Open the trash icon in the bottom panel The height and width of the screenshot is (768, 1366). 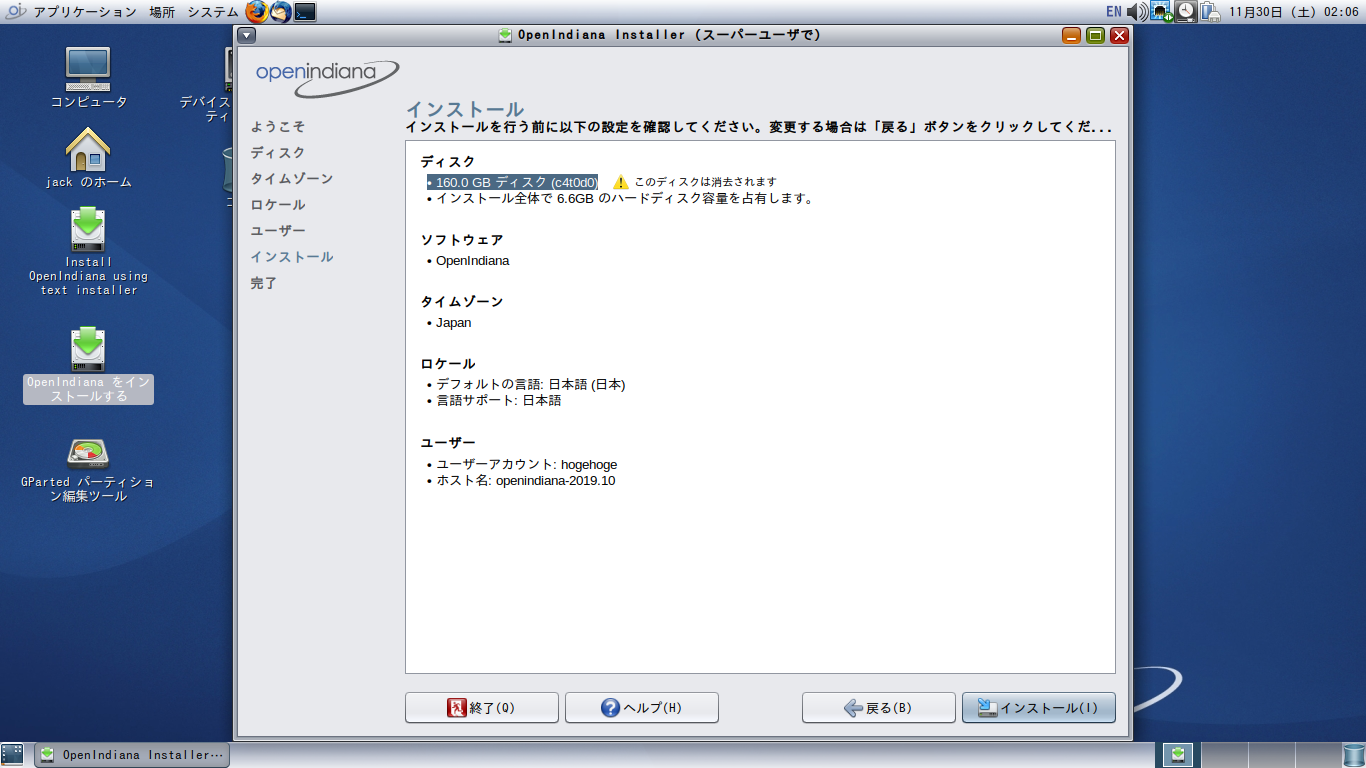click(x=1354, y=755)
